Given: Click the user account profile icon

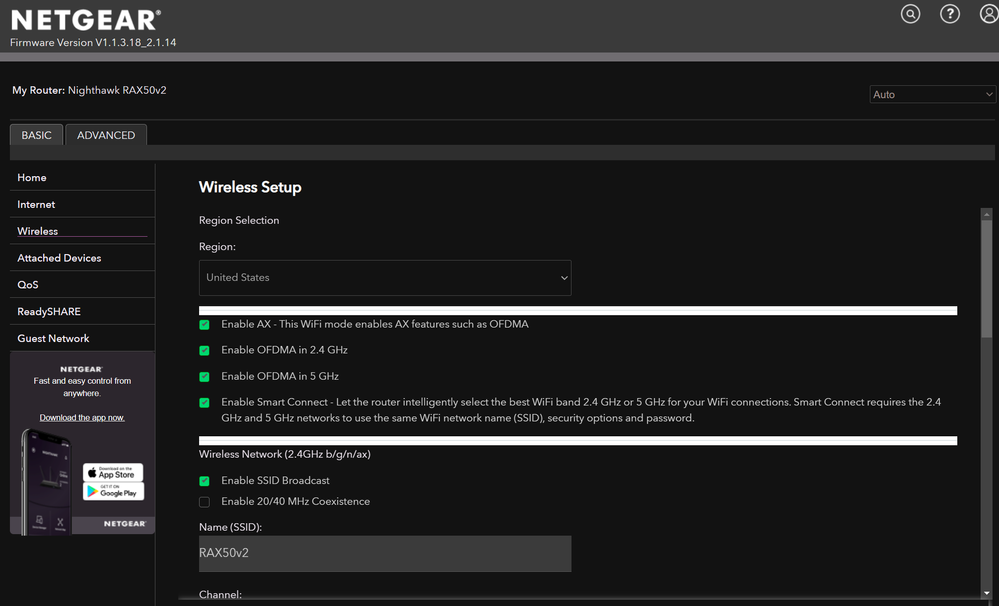Looking at the screenshot, I should [x=989, y=14].
